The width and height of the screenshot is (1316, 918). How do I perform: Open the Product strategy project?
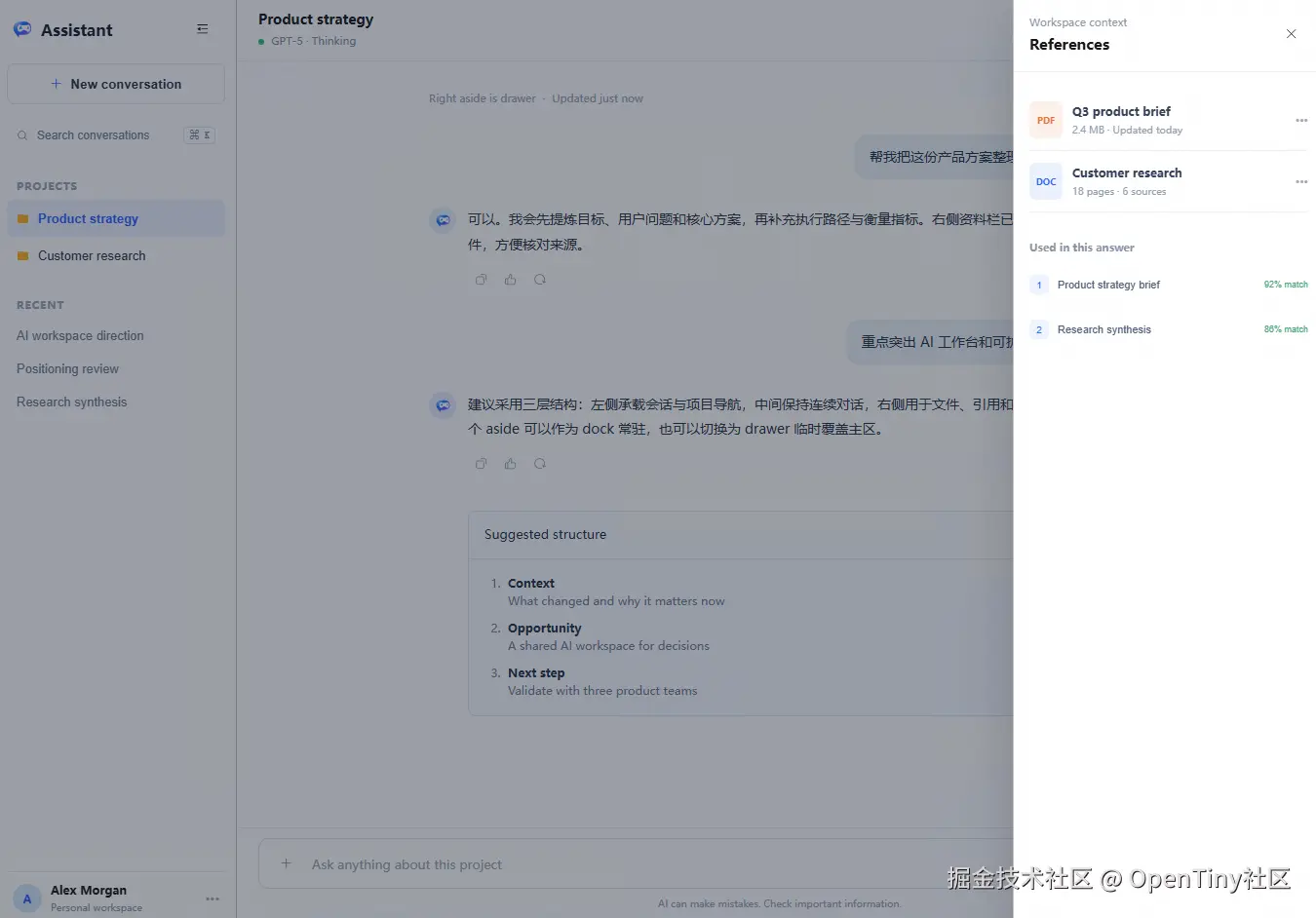116,218
